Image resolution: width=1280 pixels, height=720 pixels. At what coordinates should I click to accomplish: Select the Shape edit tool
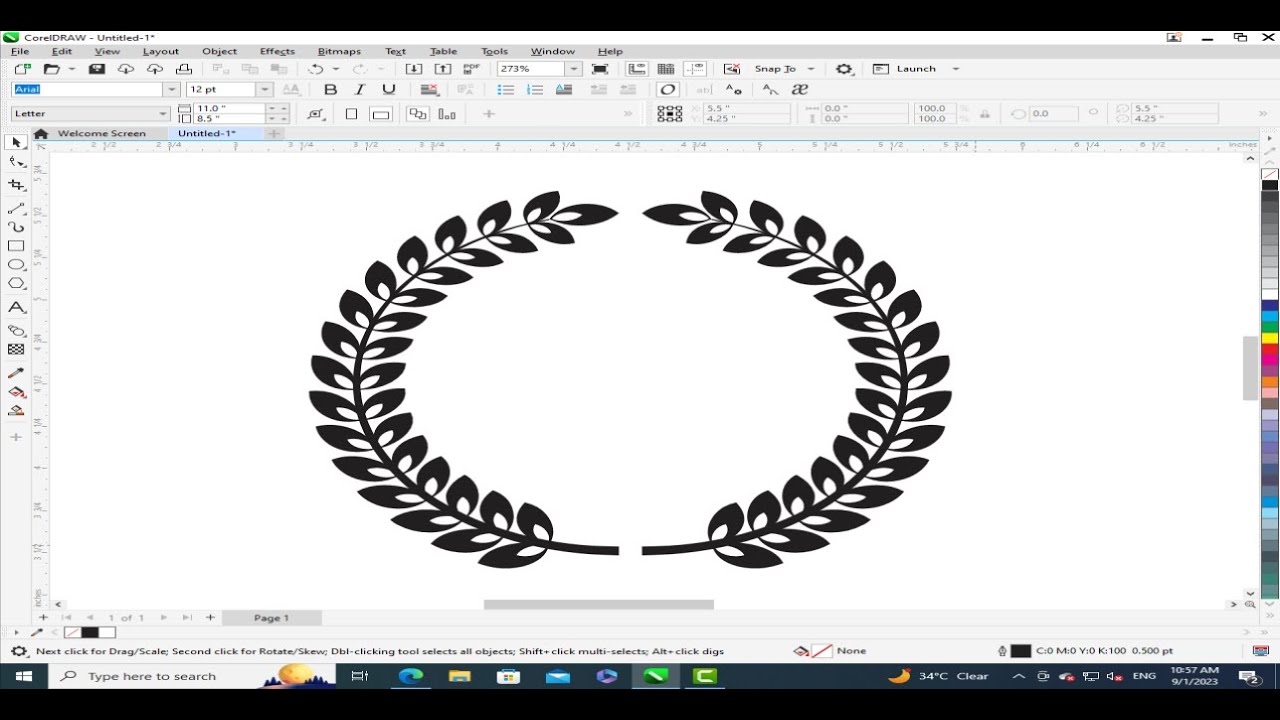tap(16, 162)
